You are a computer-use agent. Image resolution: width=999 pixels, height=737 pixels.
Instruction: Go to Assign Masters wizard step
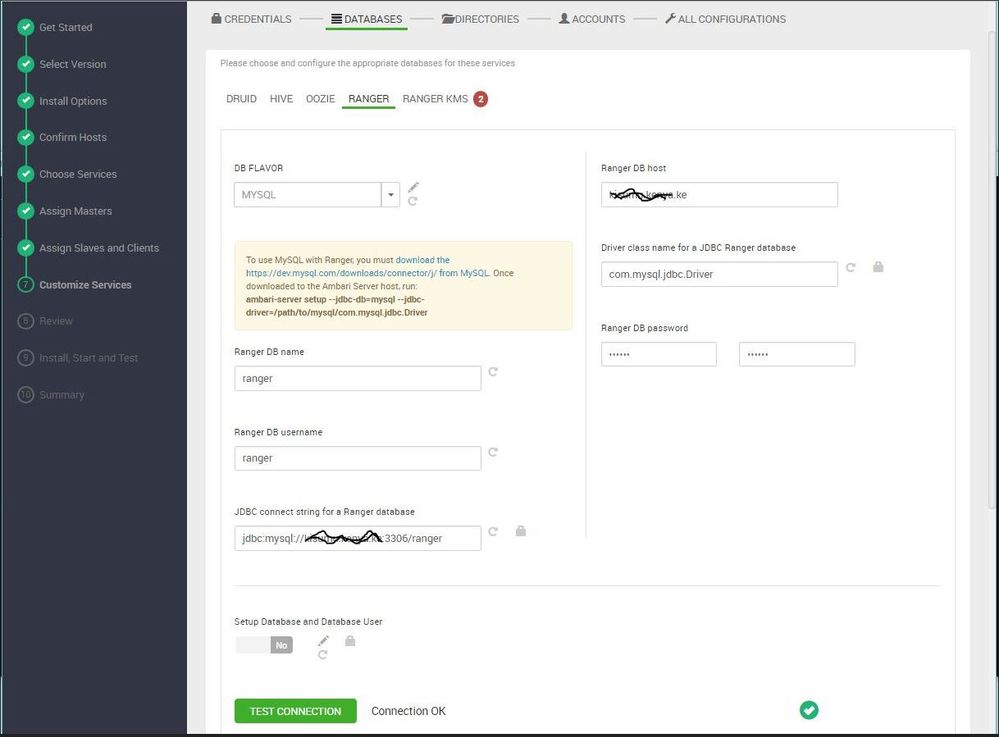tap(76, 211)
